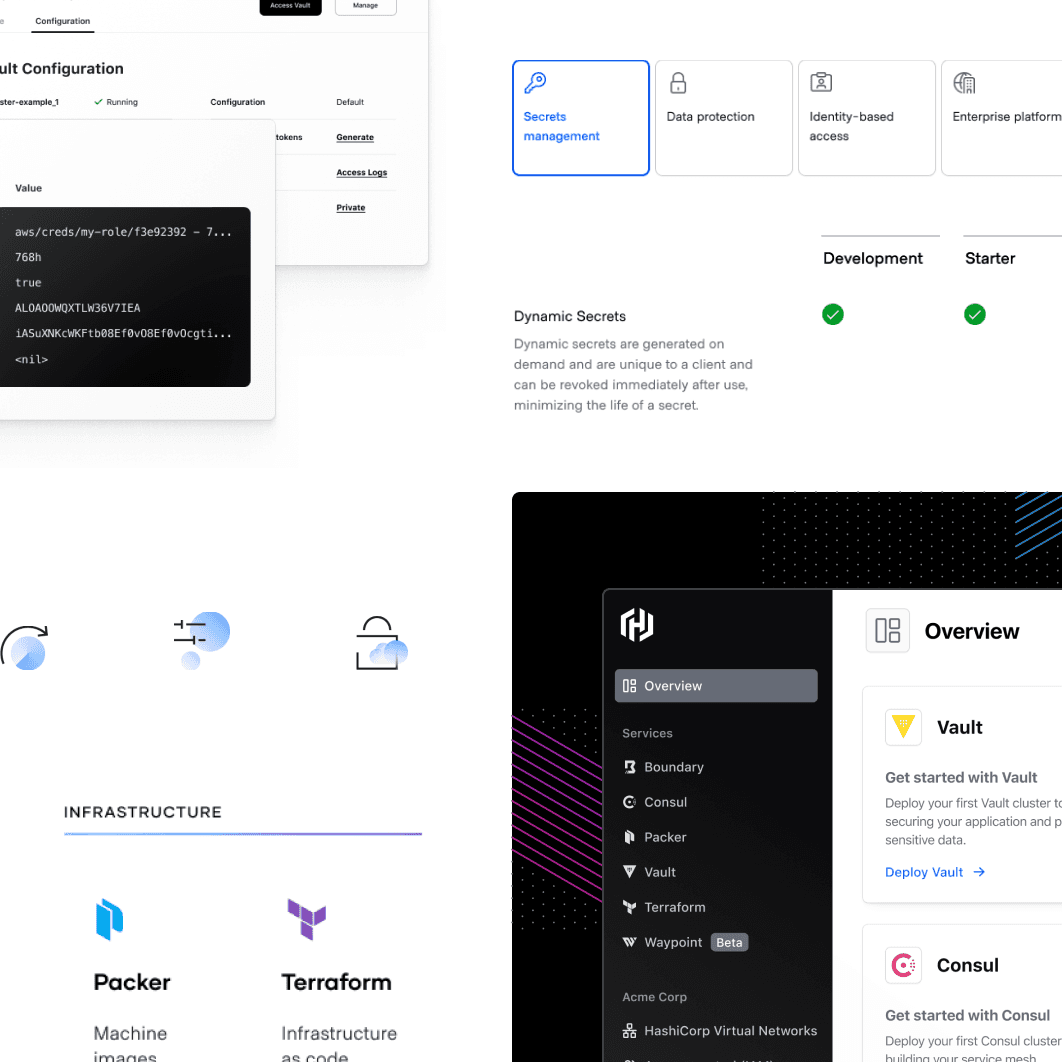Open the Access Logs link
Image resolution: width=1062 pixels, height=1062 pixels.
point(362,172)
